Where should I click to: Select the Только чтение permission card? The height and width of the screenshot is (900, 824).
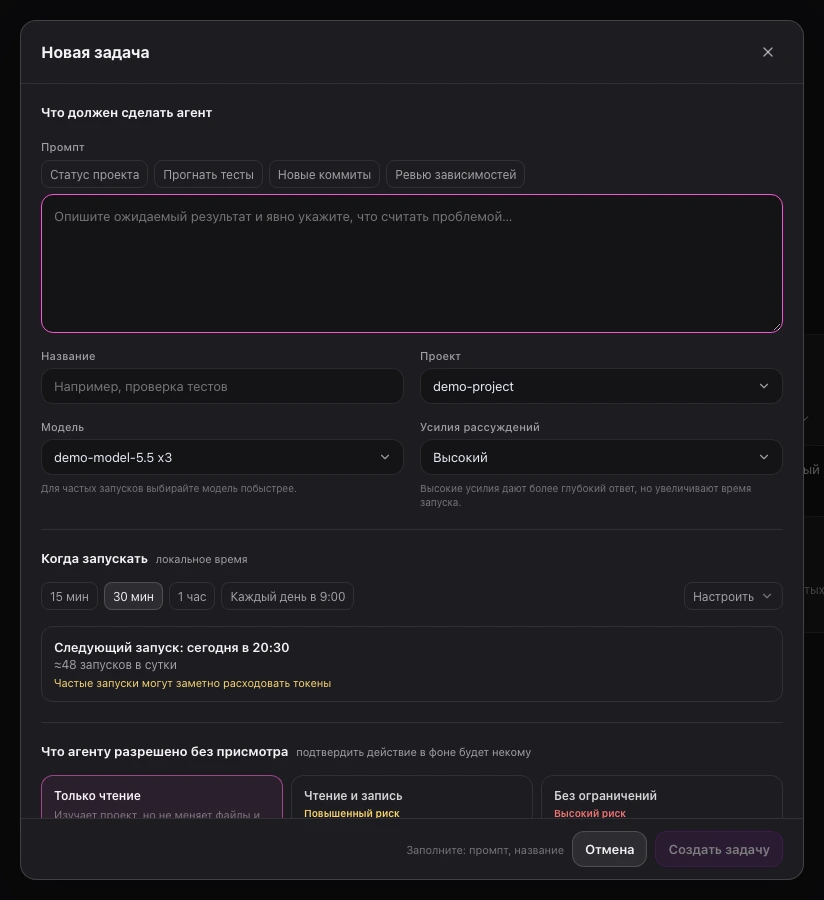pos(162,797)
